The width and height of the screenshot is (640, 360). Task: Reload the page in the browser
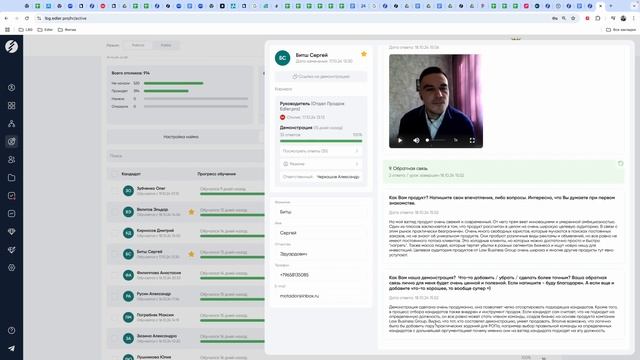click(x=27, y=18)
